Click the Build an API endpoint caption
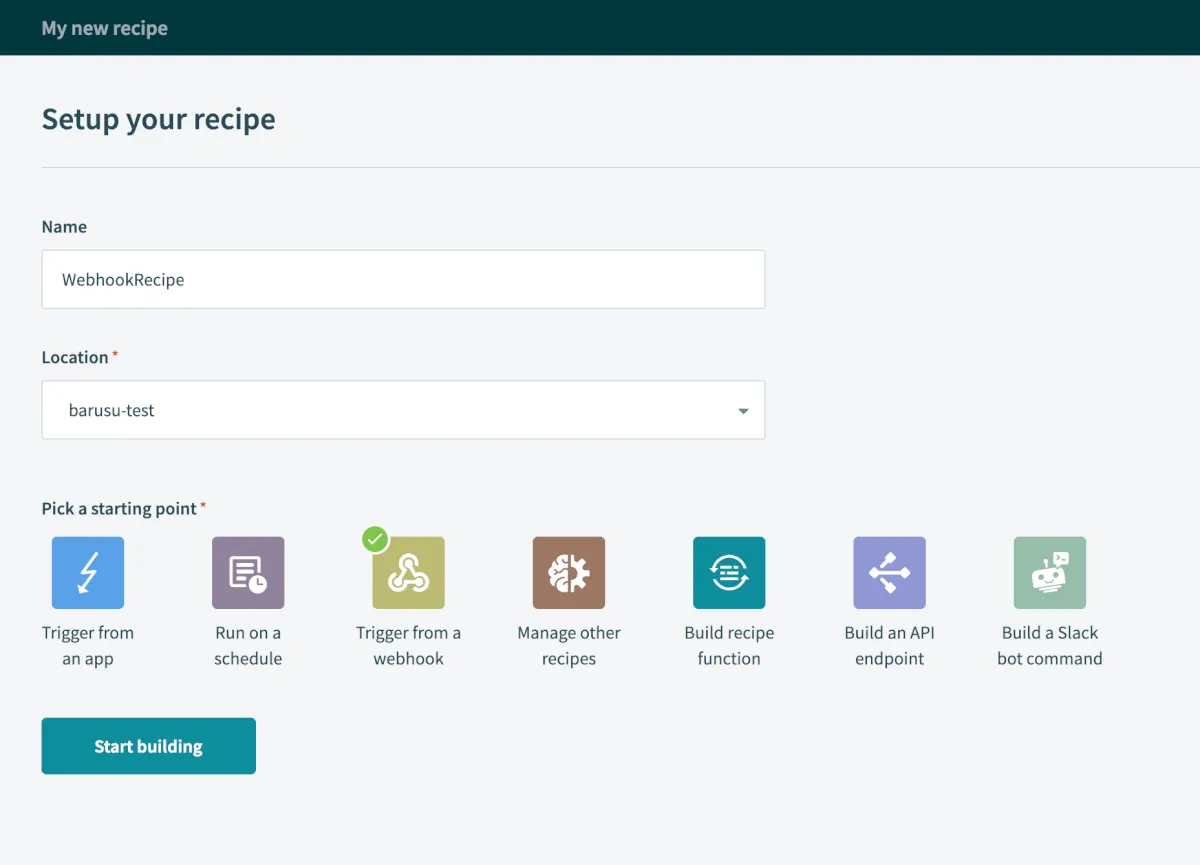The width and height of the screenshot is (1200, 865). 889,646
